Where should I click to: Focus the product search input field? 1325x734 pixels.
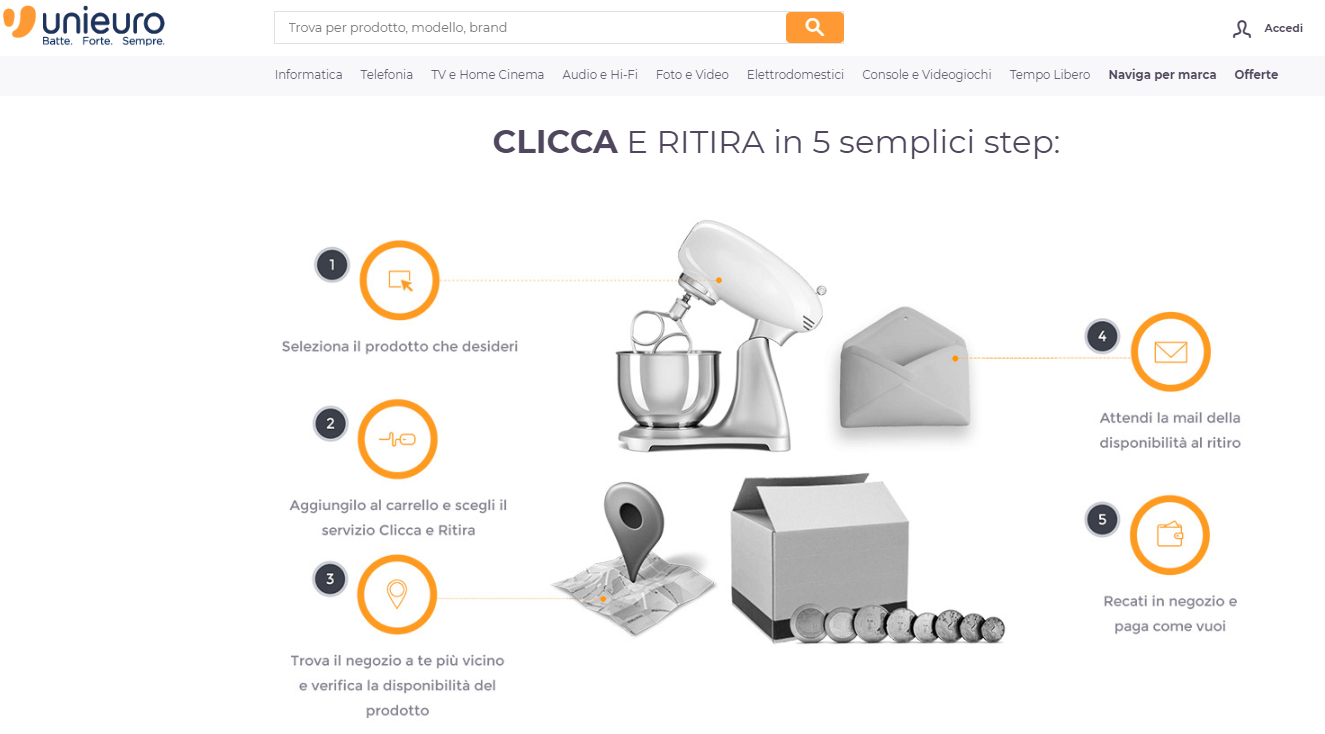[530, 27]
